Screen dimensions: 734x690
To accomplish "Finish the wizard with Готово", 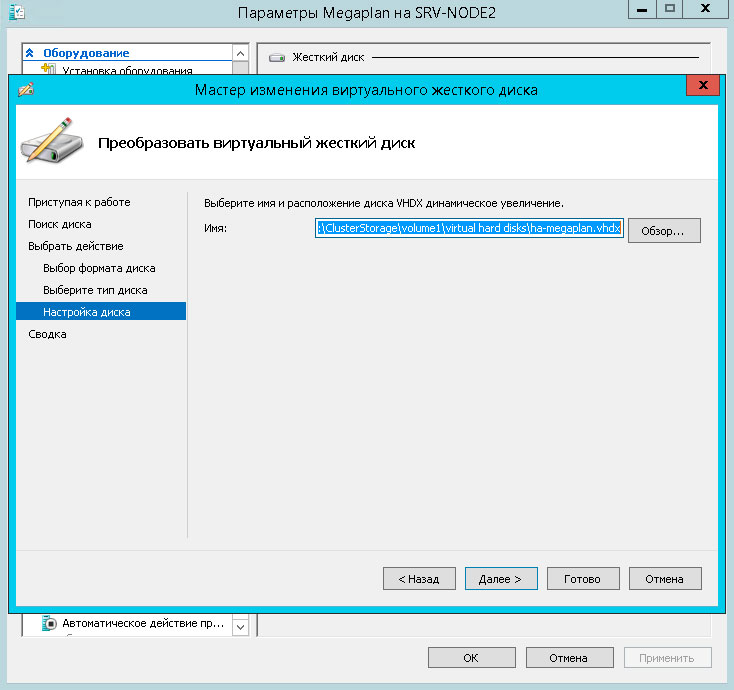I will tap(583, 579).
